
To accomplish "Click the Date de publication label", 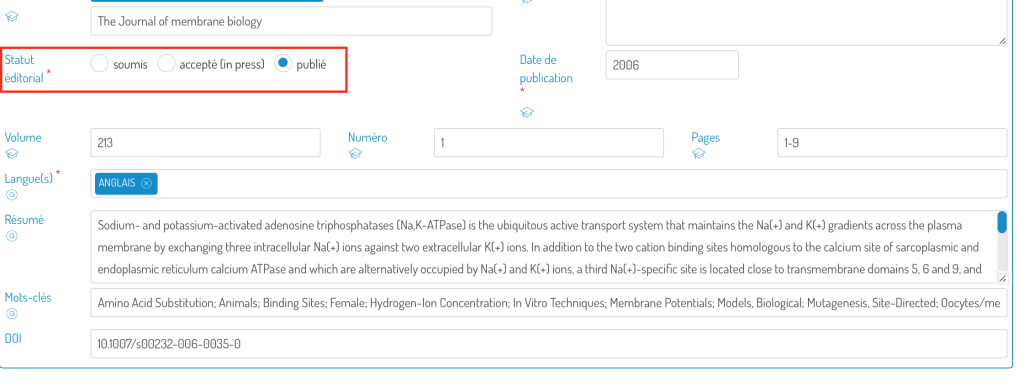I will 546,69.
